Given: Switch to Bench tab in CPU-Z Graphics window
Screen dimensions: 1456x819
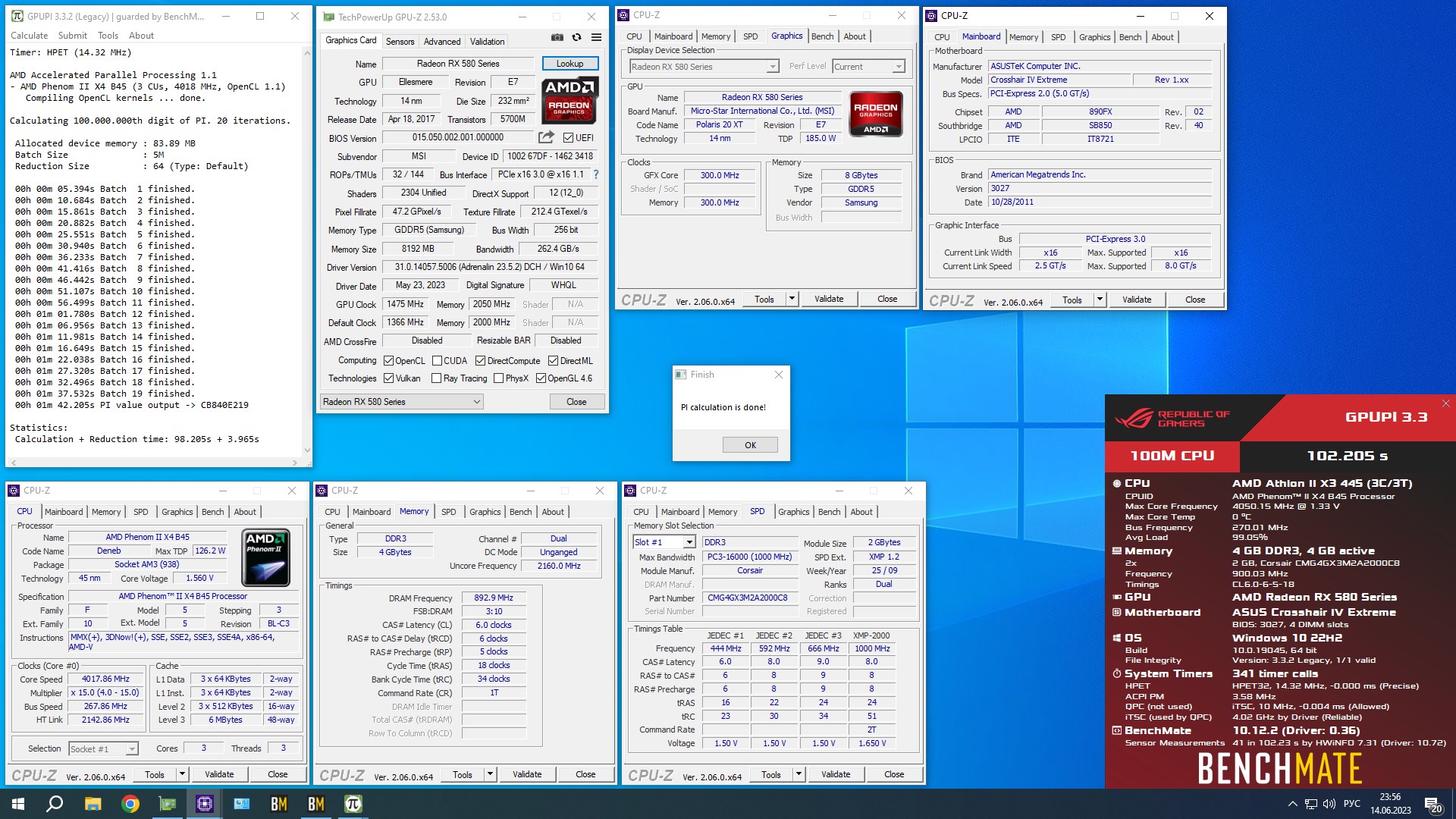Looking at the screenshot, I should pos(823,36).
